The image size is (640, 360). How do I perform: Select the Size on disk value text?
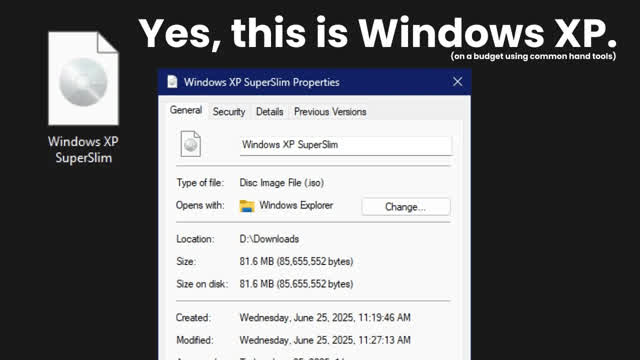point(296,284)
